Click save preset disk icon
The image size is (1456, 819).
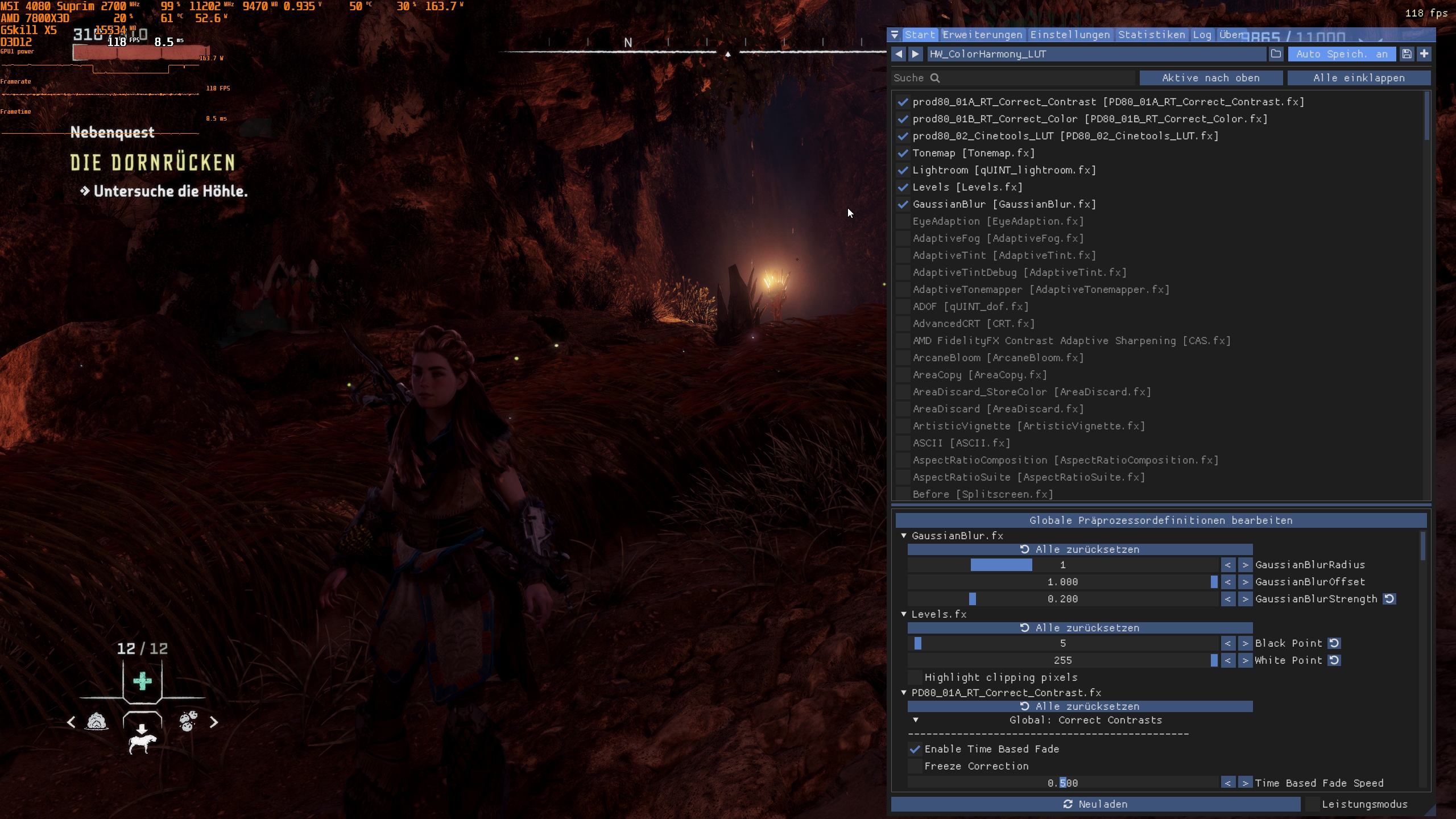(x=1407, y=54)
